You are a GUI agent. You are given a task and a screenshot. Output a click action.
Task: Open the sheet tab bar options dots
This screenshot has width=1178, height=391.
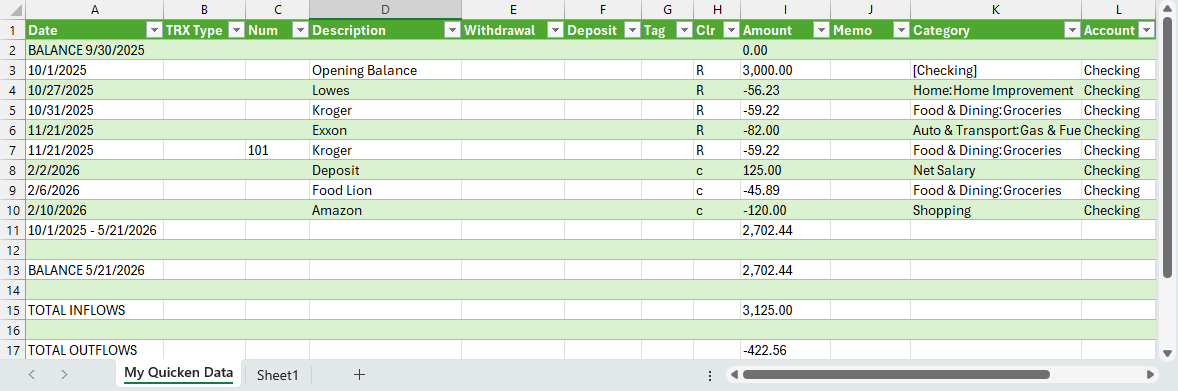(710, 375)
